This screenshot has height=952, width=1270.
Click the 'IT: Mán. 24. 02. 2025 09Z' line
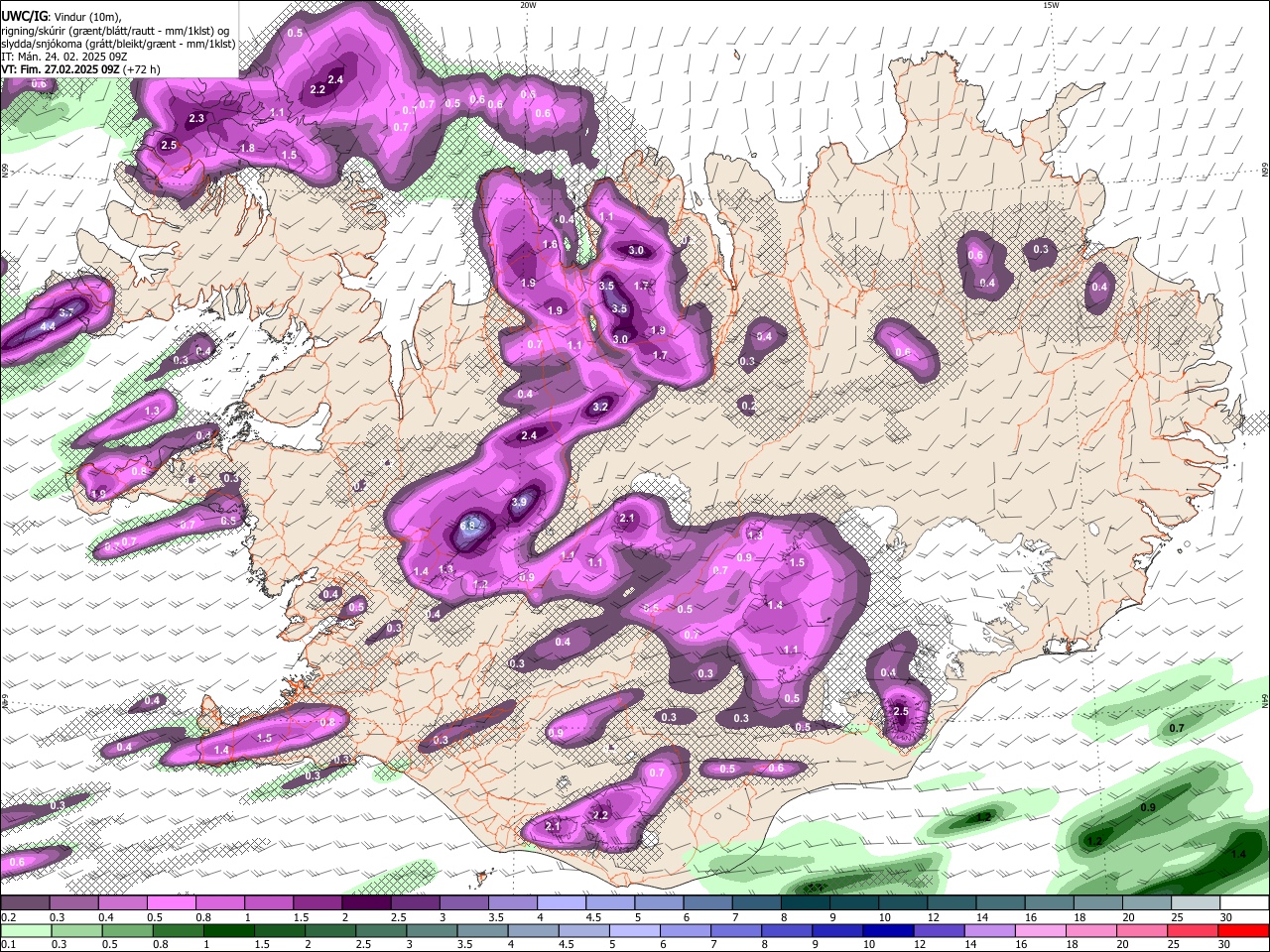pos(63,57)
